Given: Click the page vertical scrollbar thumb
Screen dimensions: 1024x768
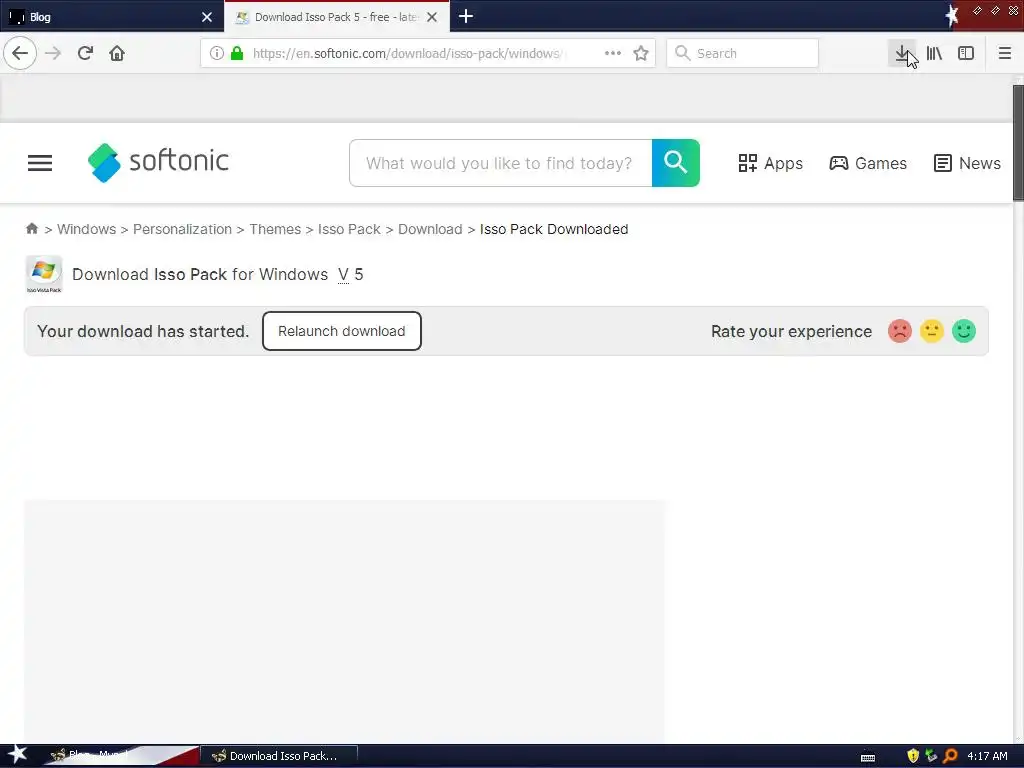Looking at the screenshot, I should click(x=1018, y=142).
